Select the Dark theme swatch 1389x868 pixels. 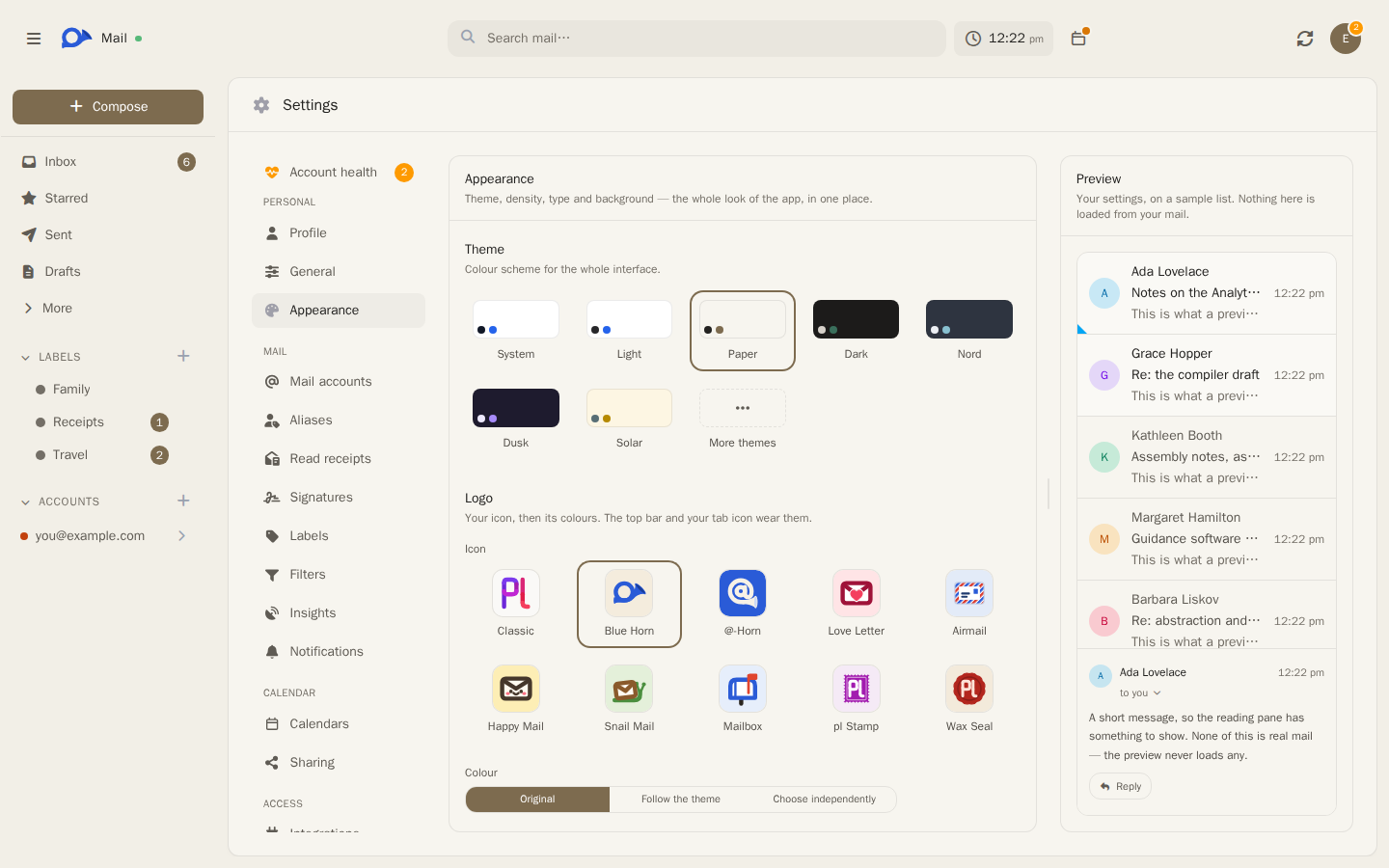coord(856,331)
